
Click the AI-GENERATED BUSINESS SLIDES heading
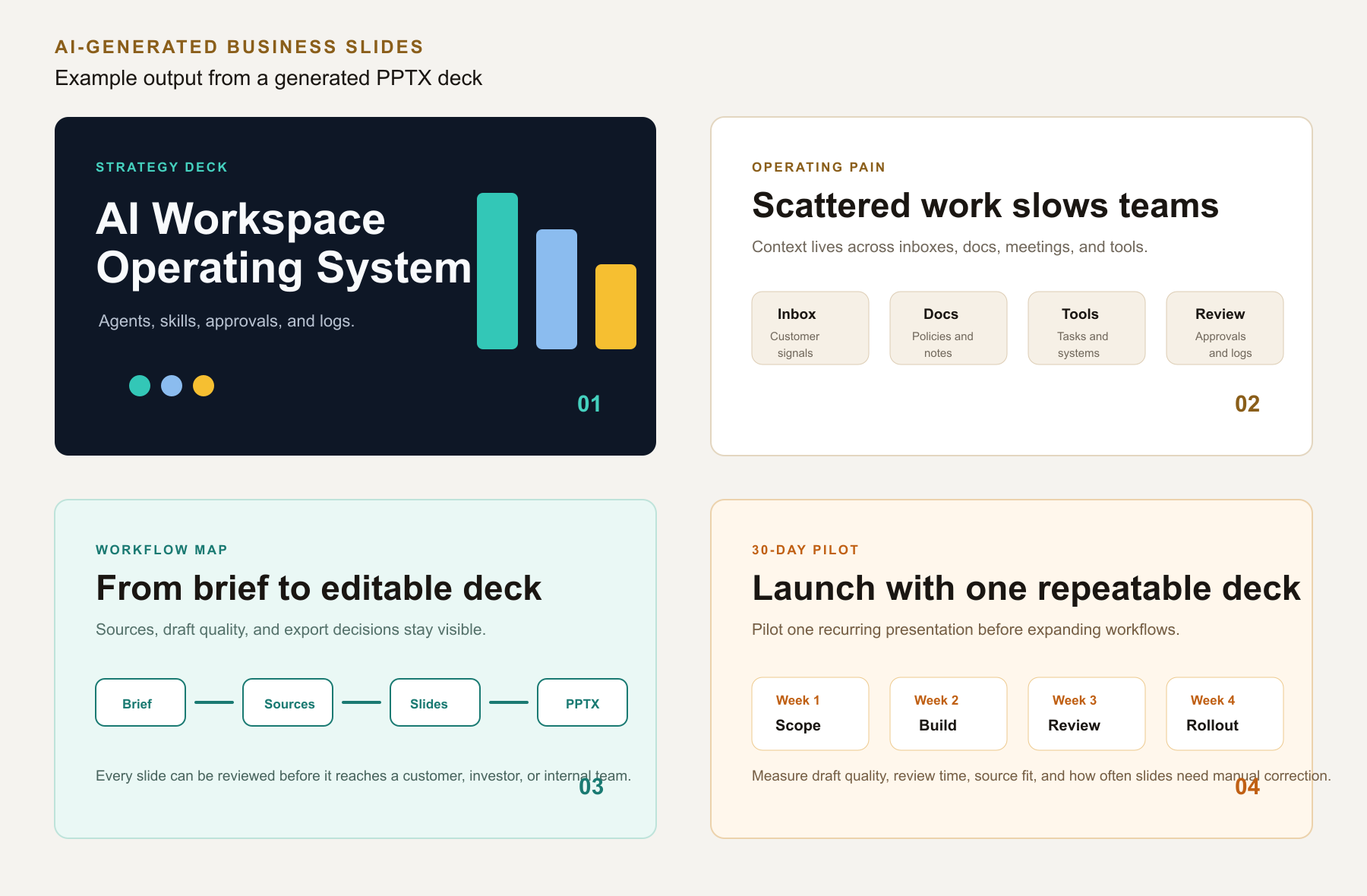point(239,47)
